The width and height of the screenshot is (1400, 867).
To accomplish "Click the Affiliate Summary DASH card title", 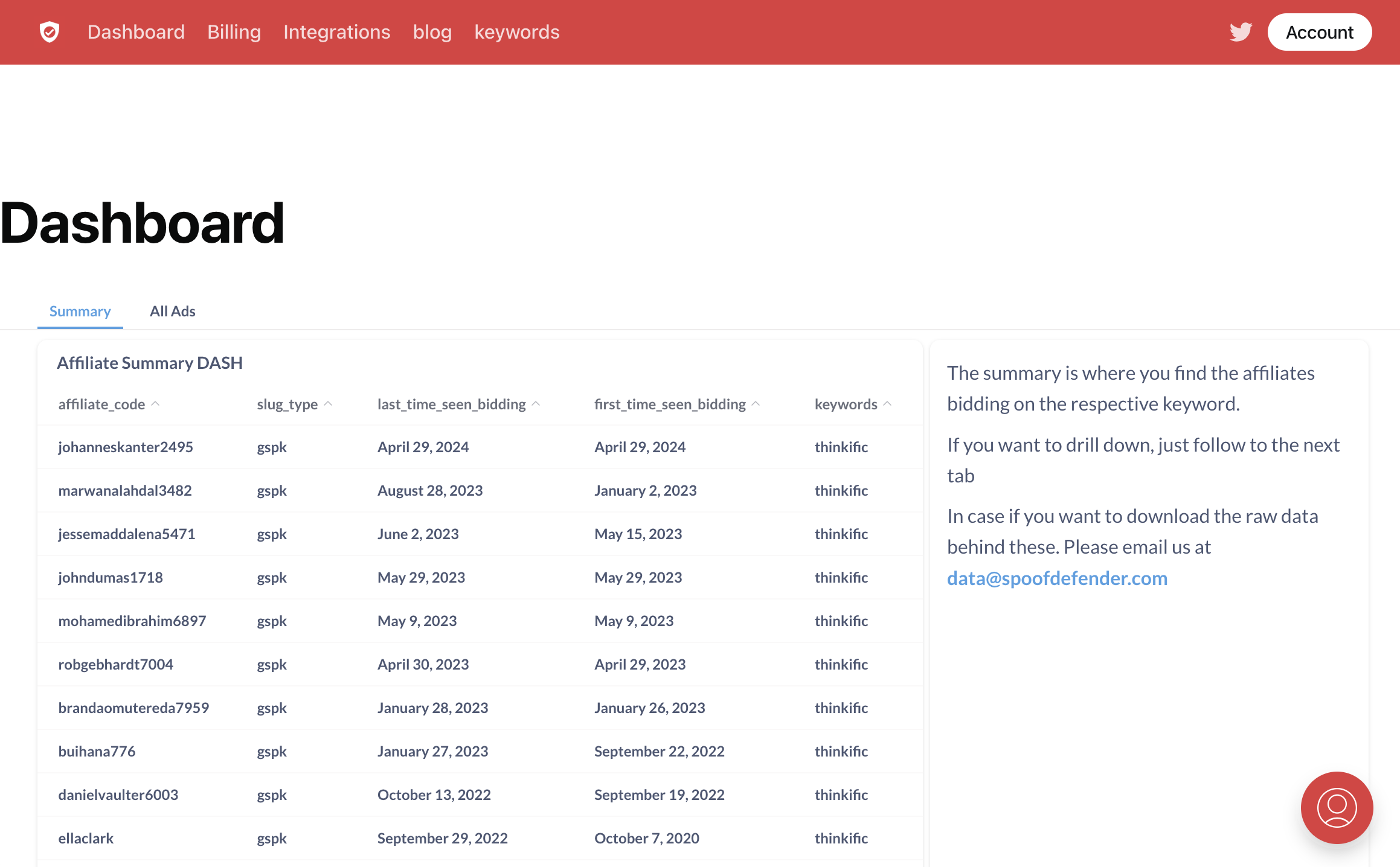I will click(150, 363).
